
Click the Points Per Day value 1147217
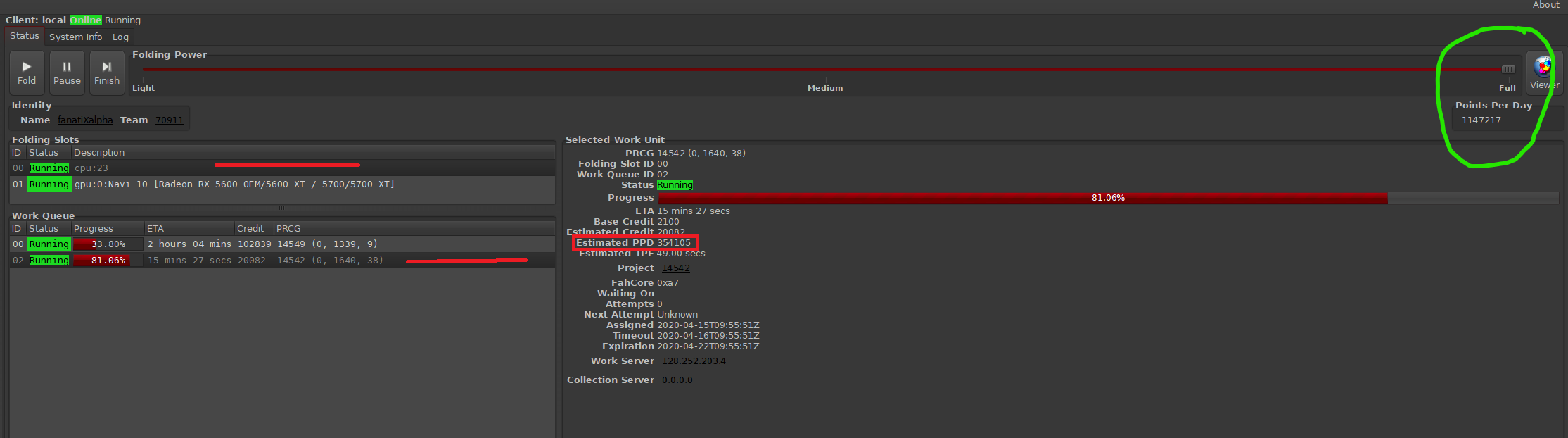click(1481, 120)
